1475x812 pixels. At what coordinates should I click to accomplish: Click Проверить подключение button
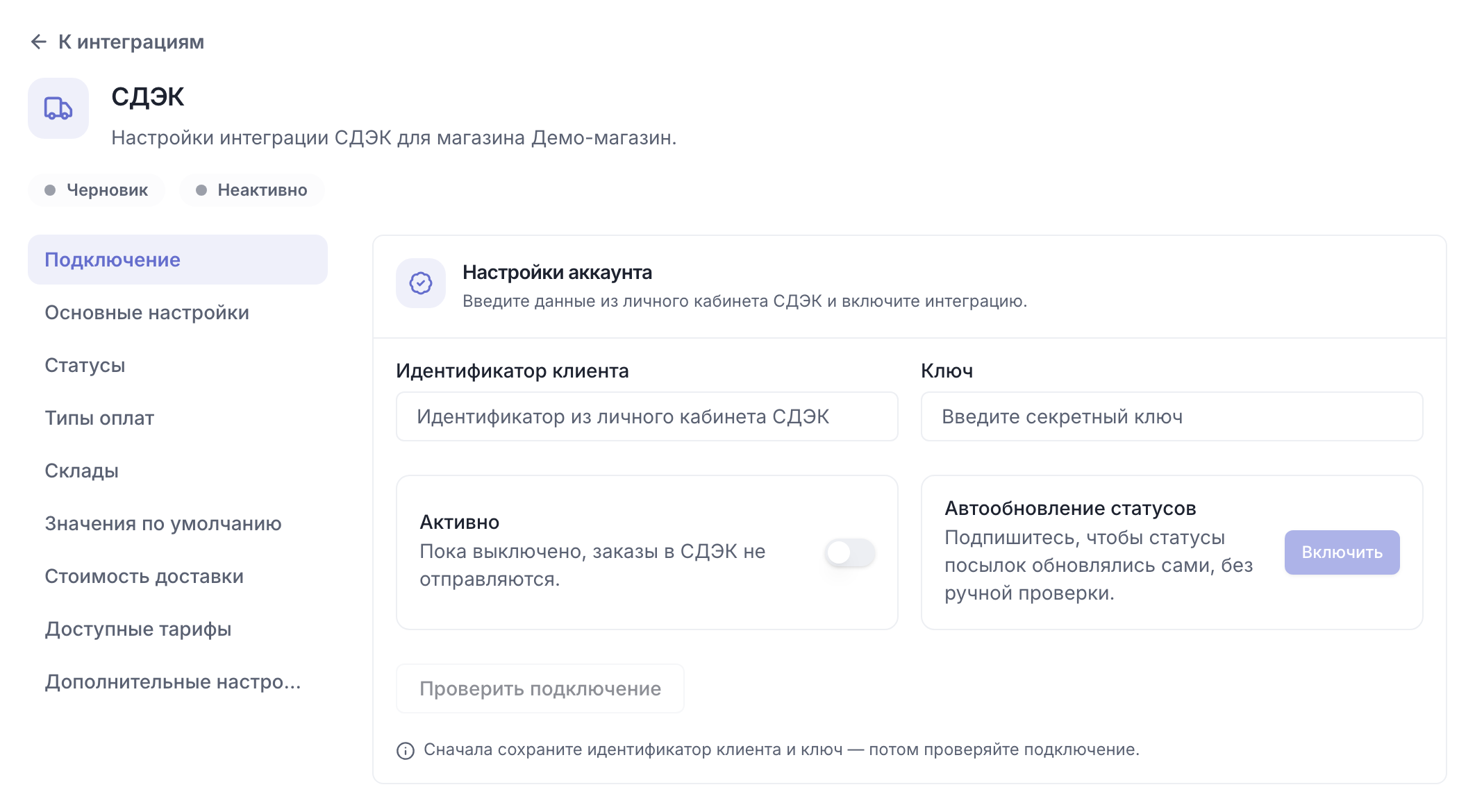click(x=540, y=688)
